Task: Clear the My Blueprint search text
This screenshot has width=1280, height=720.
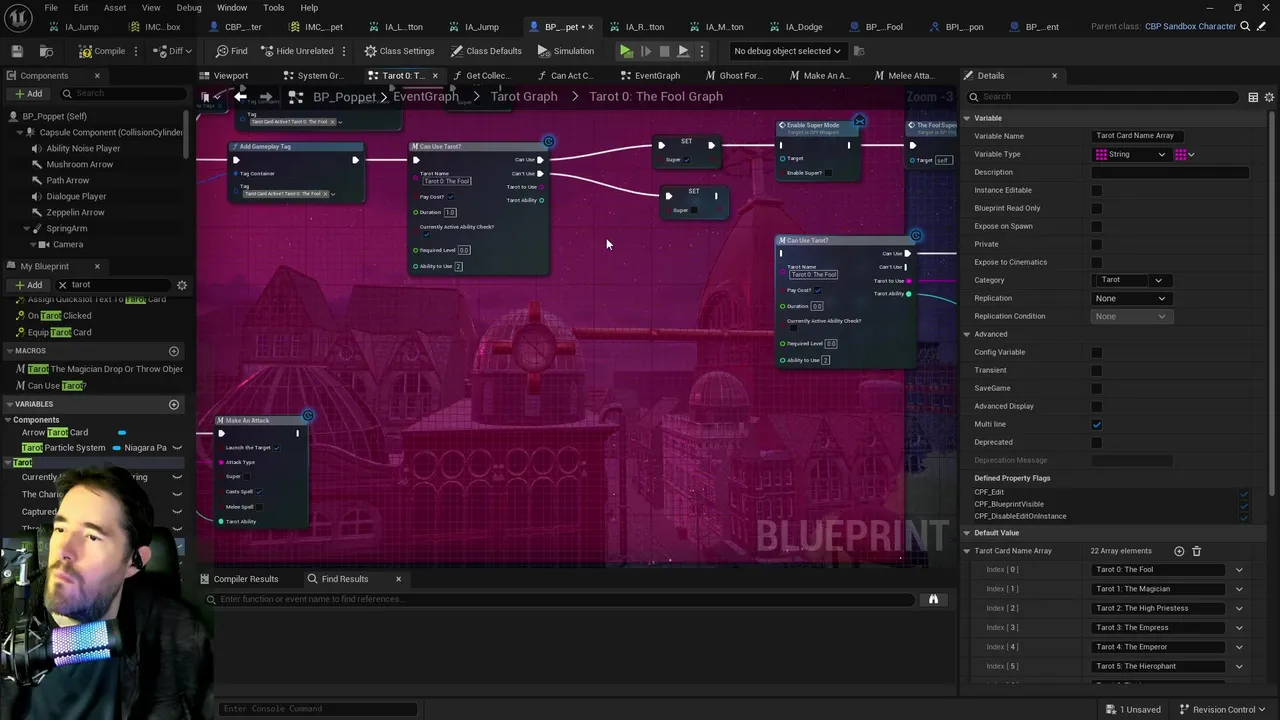Action: point(62,285)
